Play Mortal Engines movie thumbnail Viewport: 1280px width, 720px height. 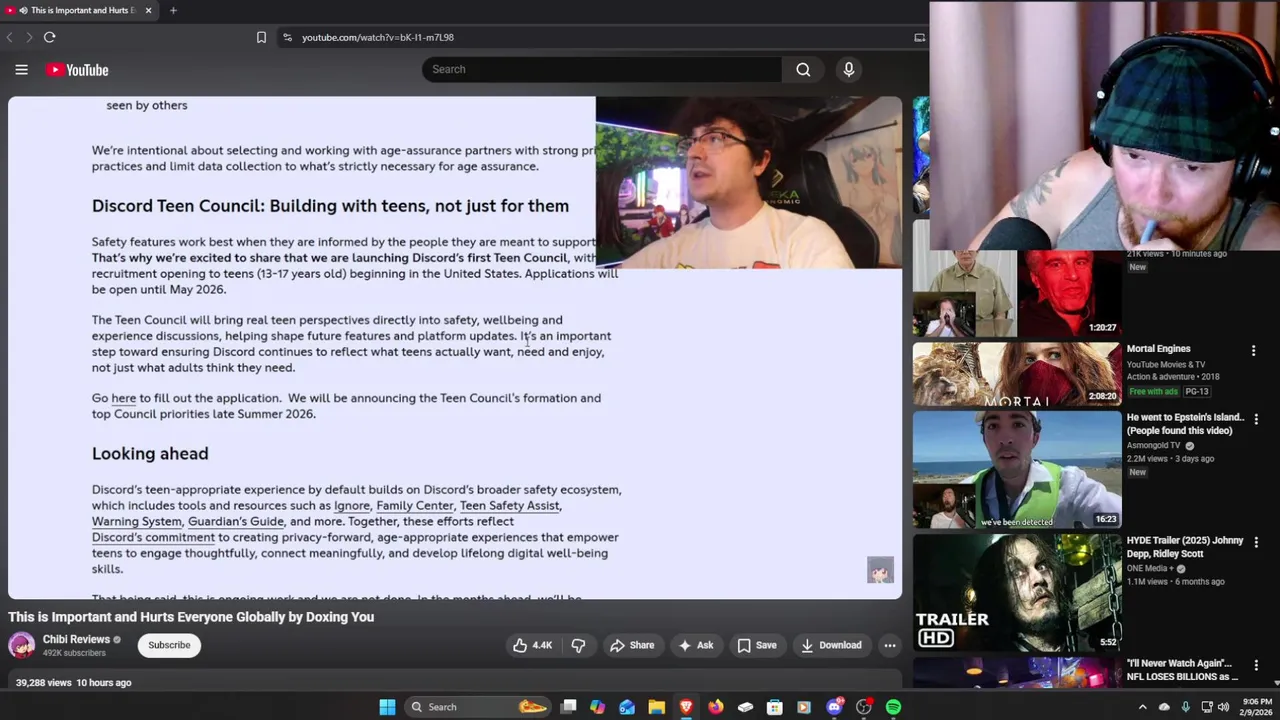pos(1017,374)
